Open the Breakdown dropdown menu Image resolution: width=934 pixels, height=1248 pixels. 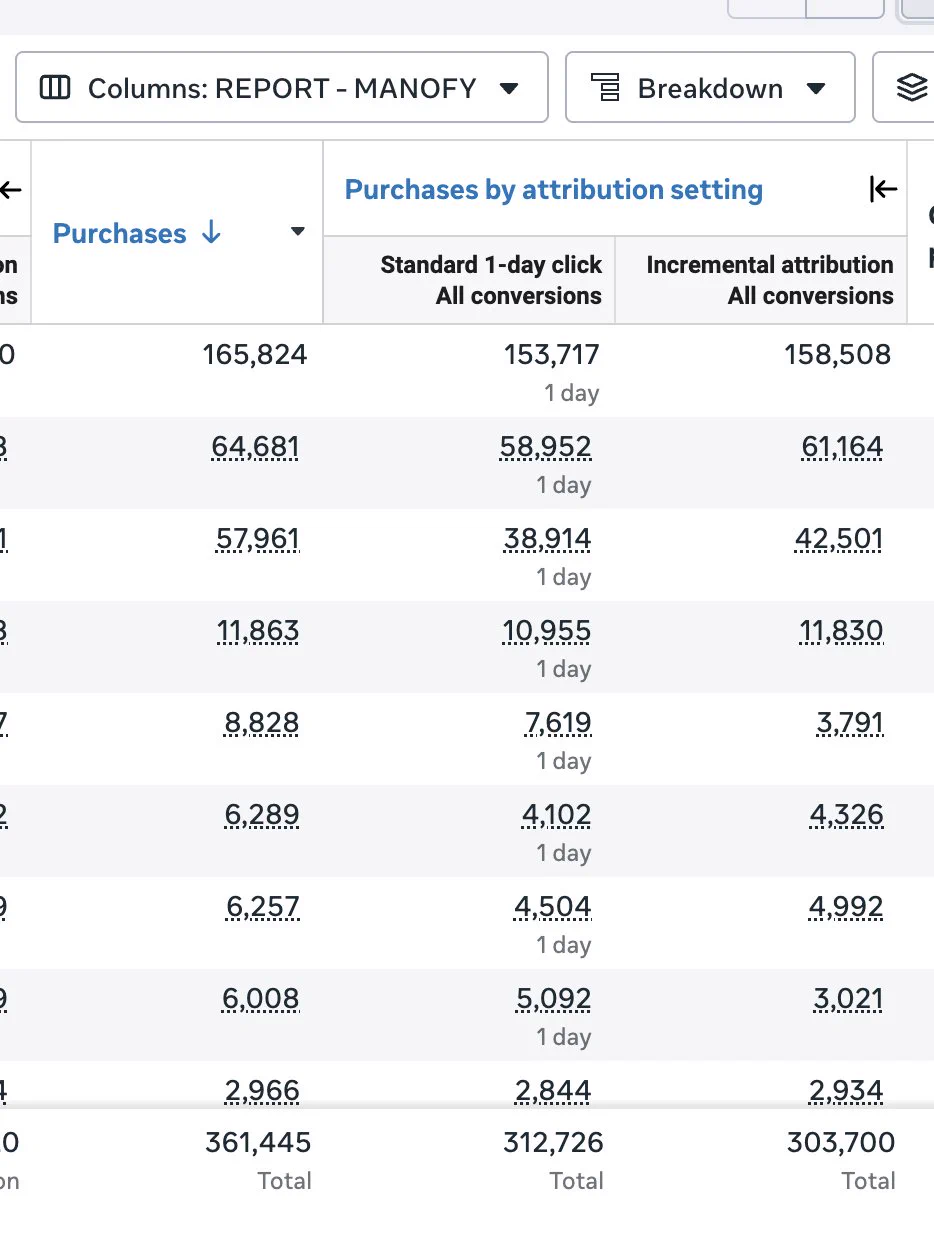[x=710, y=88]
